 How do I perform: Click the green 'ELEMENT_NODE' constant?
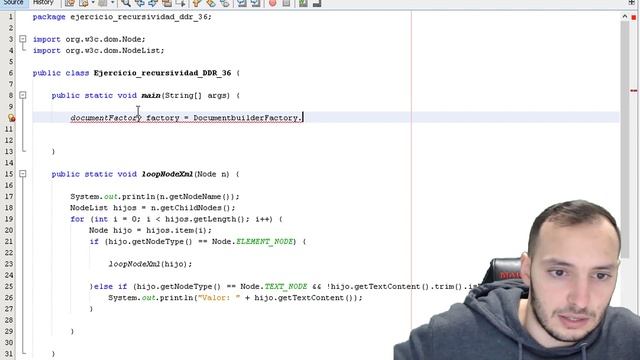[264, 242]
